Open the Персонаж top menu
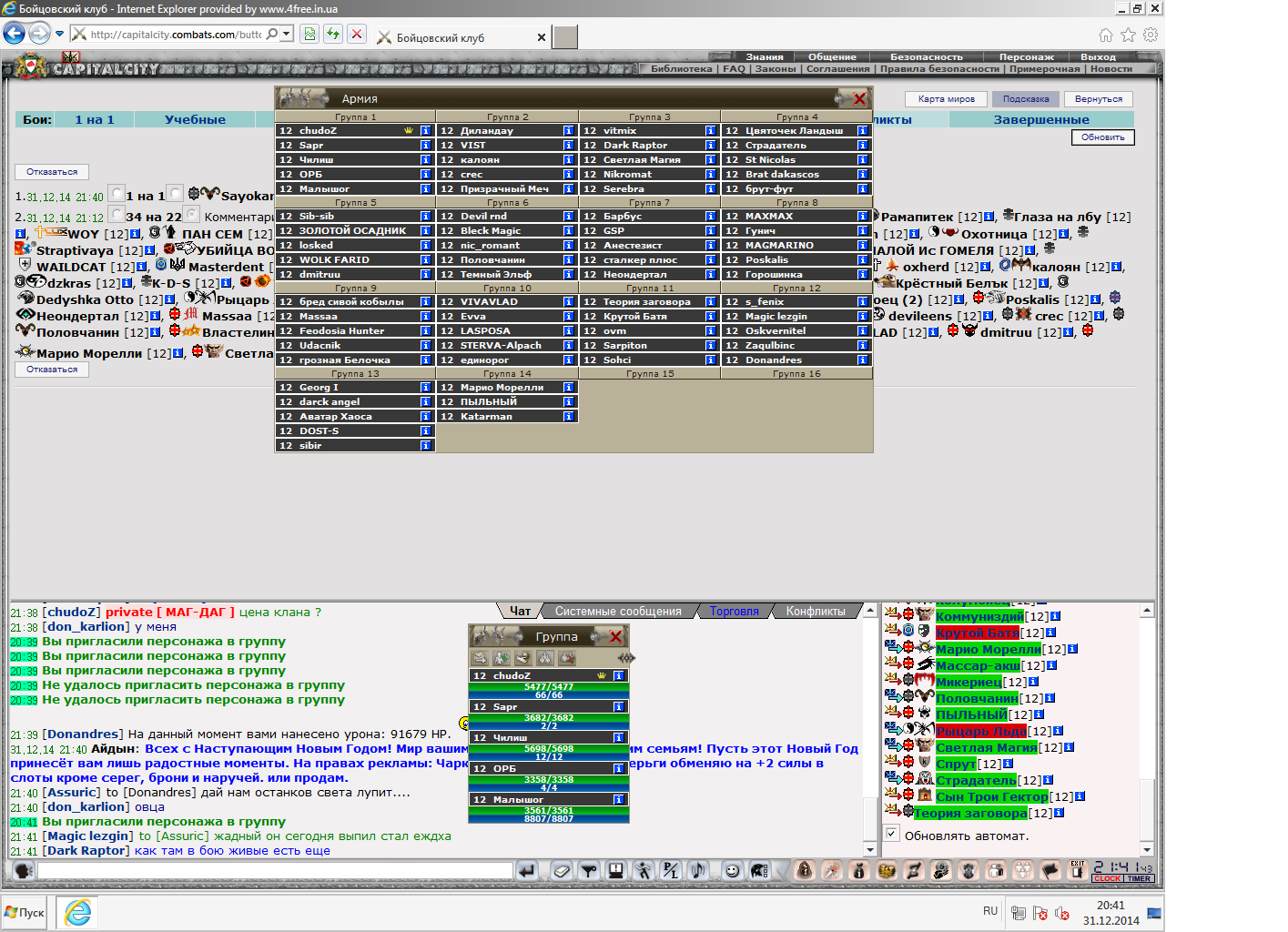Screen dimensions: 1288x932 pos(1026,56)
